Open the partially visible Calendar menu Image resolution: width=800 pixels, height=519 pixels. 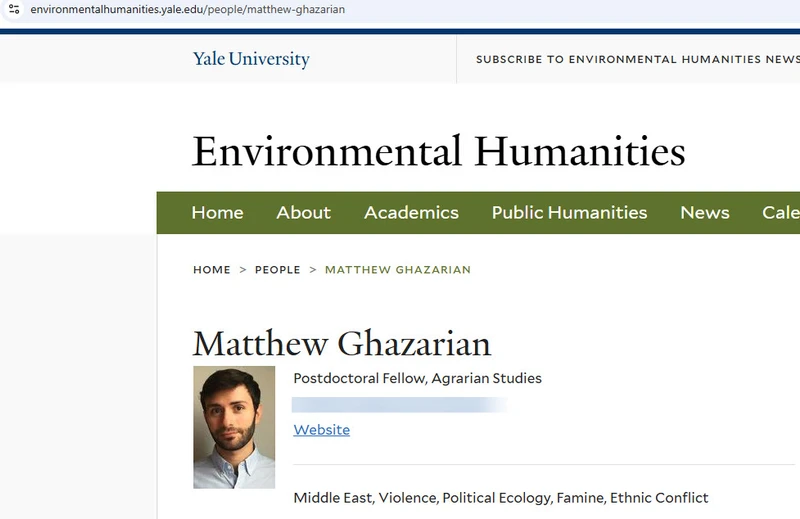point(781,212)
